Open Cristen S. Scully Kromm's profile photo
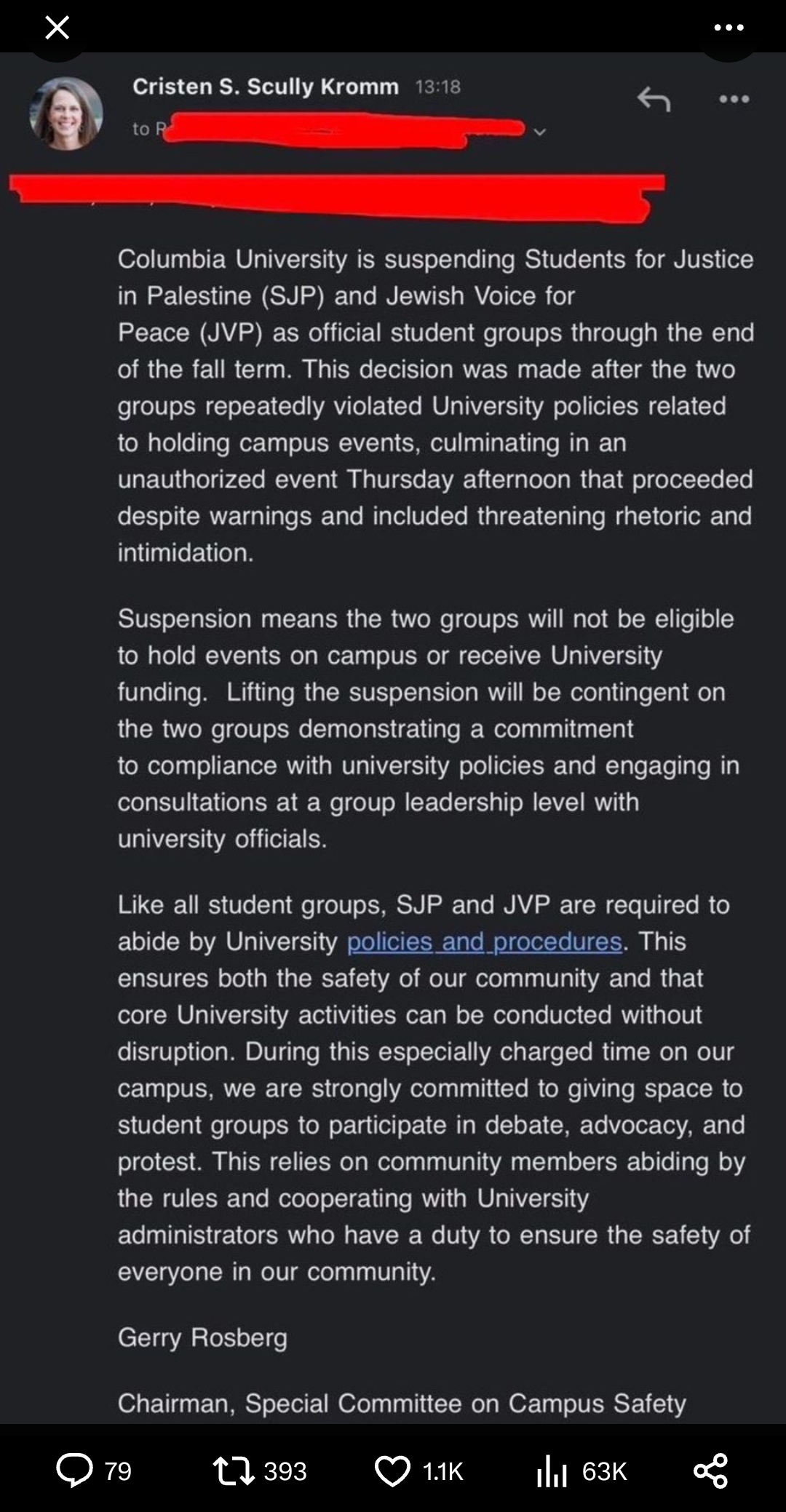 (x=66, y=114)
